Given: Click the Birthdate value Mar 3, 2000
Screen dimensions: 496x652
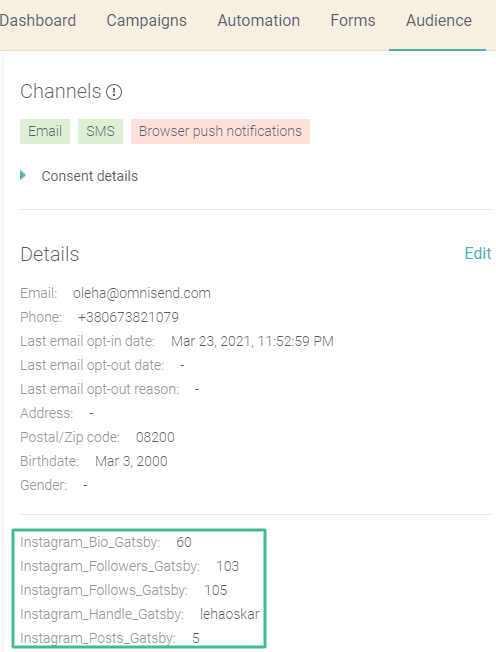Looking at the screenshot, I should [131, 461].
